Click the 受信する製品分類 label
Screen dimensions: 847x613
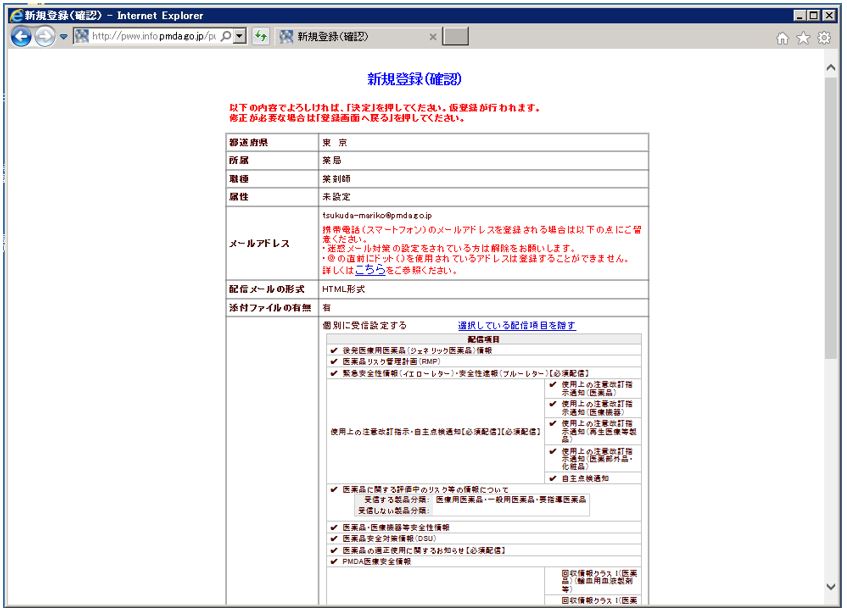(x=396, y=500)
